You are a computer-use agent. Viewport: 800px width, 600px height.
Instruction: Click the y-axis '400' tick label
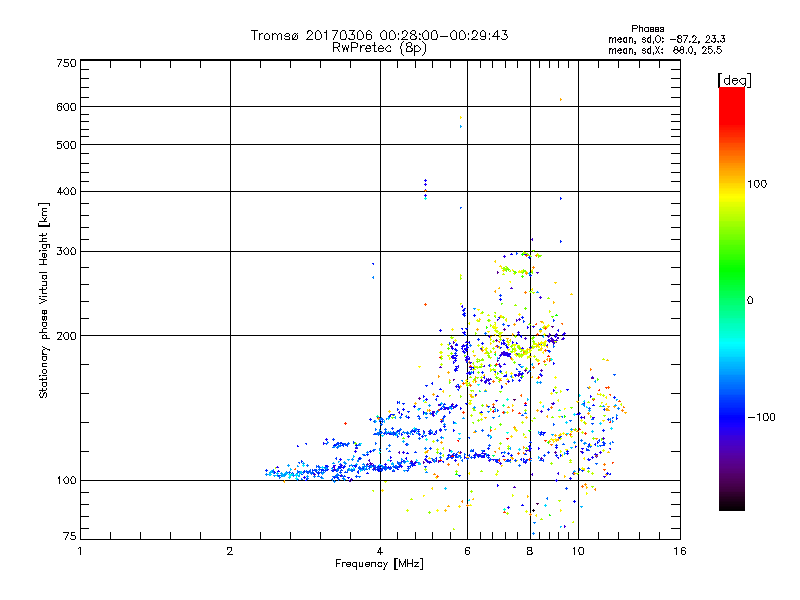tap(66, 192)
